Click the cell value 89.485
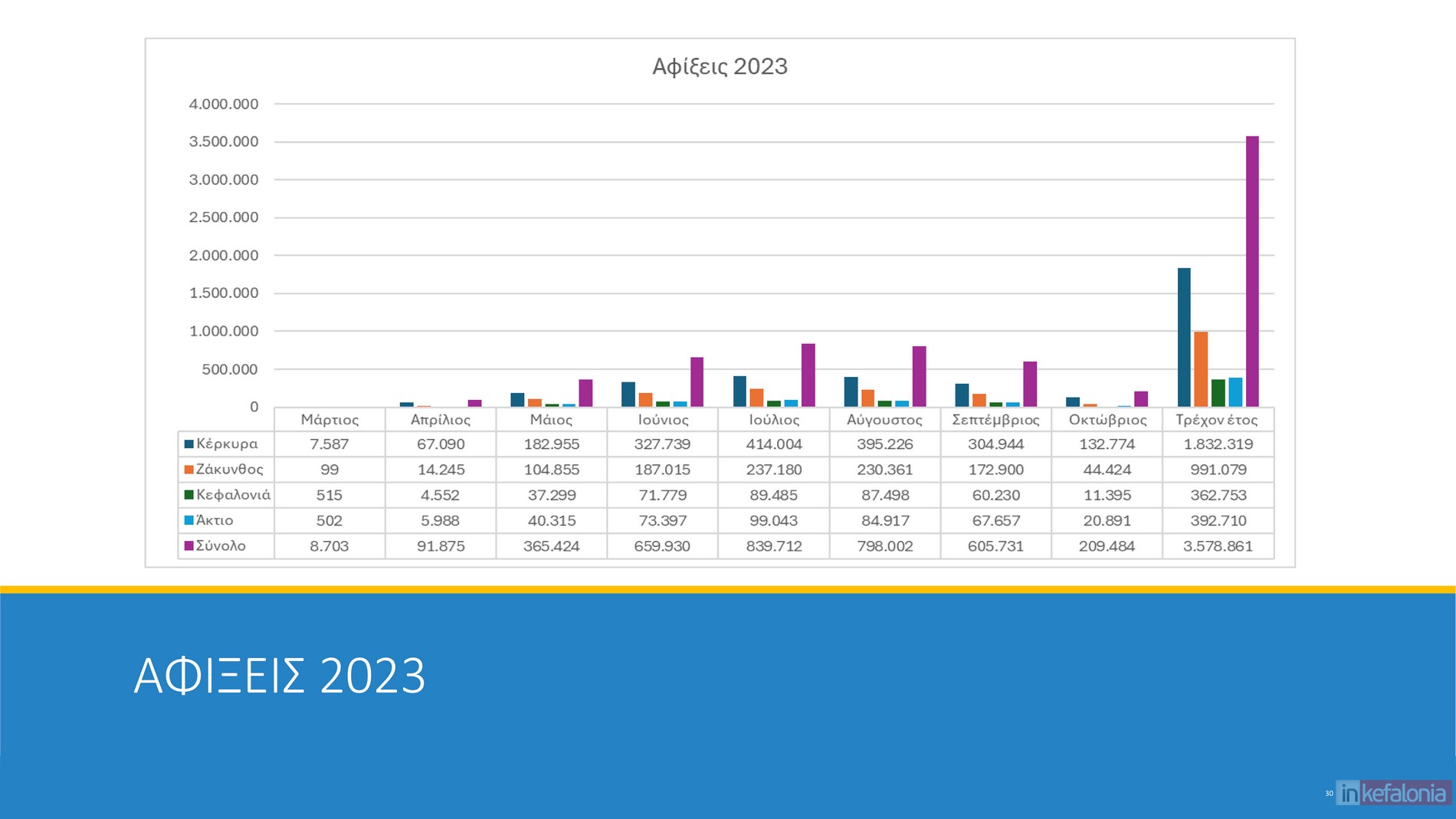The width and height of the screenshot is (1456, 819). coord(774,496)
